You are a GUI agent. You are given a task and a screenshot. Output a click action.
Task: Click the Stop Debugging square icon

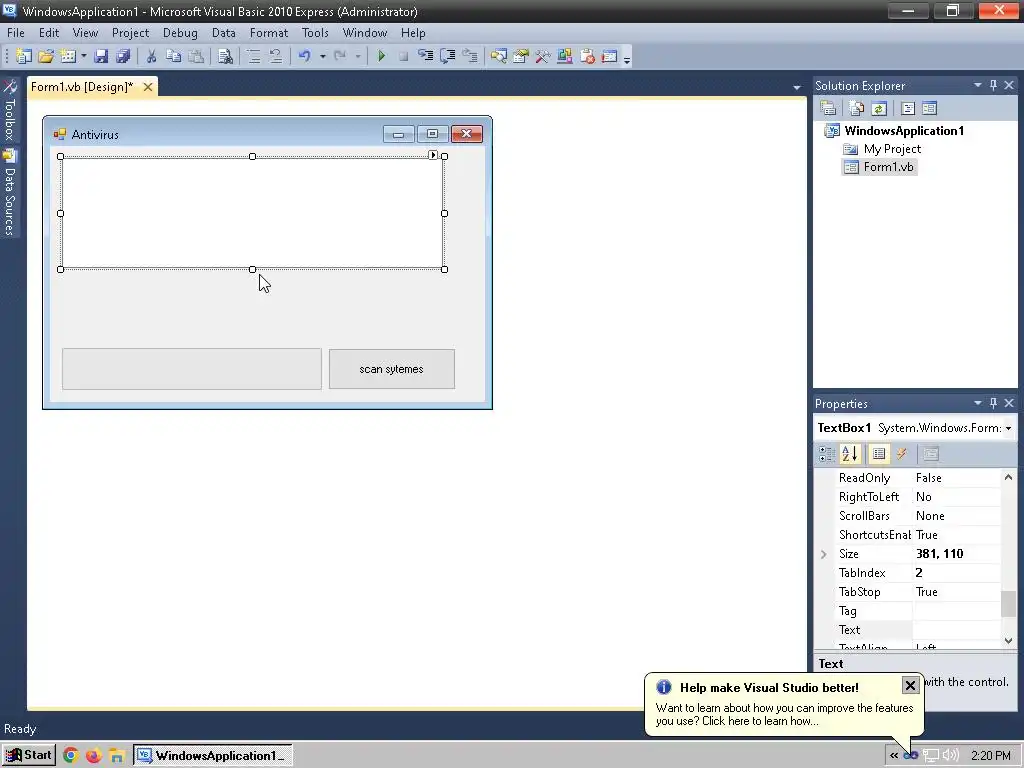[x=403, y=56]
